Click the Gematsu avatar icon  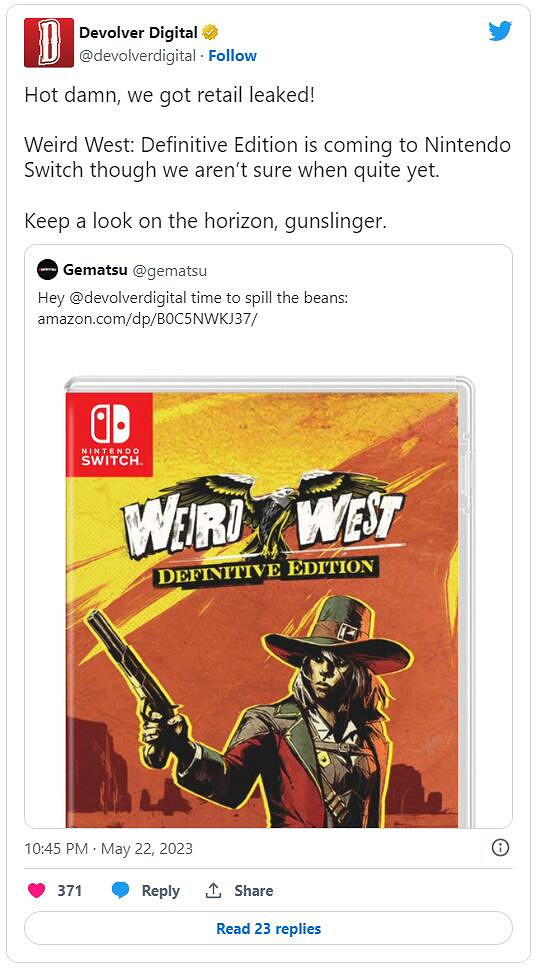[x=48, y=269]
